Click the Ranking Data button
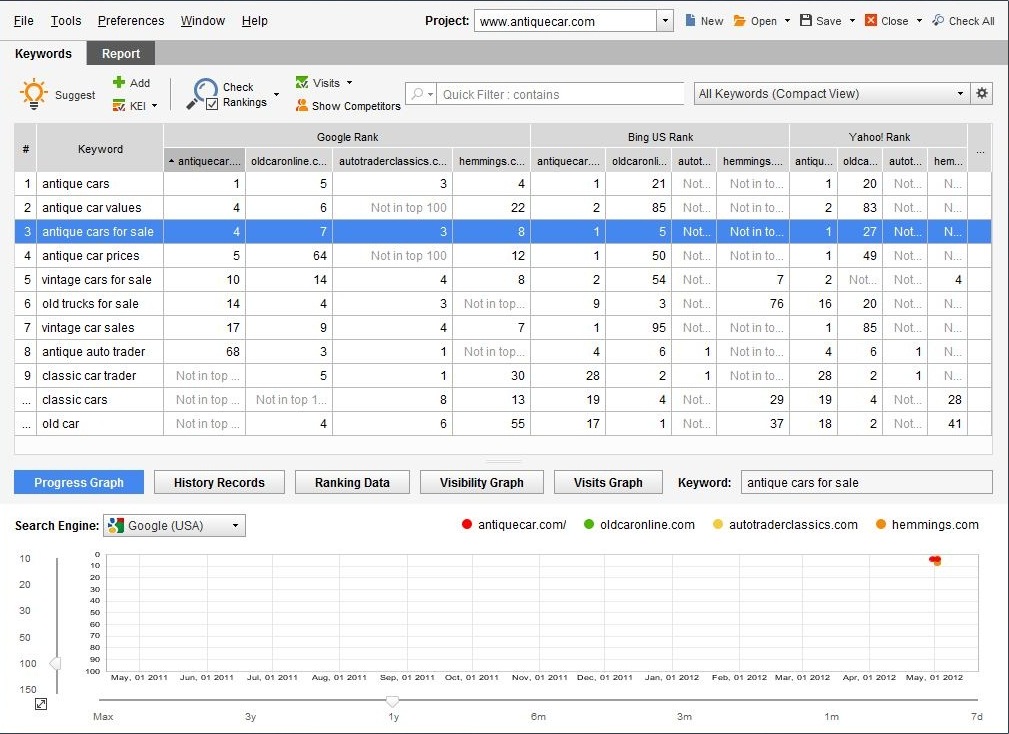Viewport: 1009px width, 734px height. click(x=352, y=482)
